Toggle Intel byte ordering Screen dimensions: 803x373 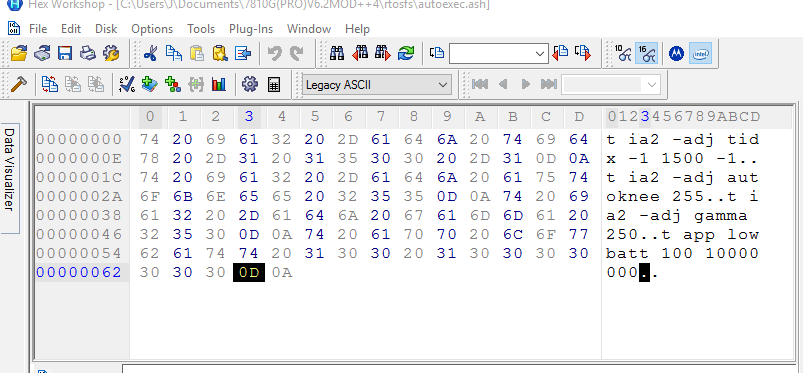coord(700,53)
